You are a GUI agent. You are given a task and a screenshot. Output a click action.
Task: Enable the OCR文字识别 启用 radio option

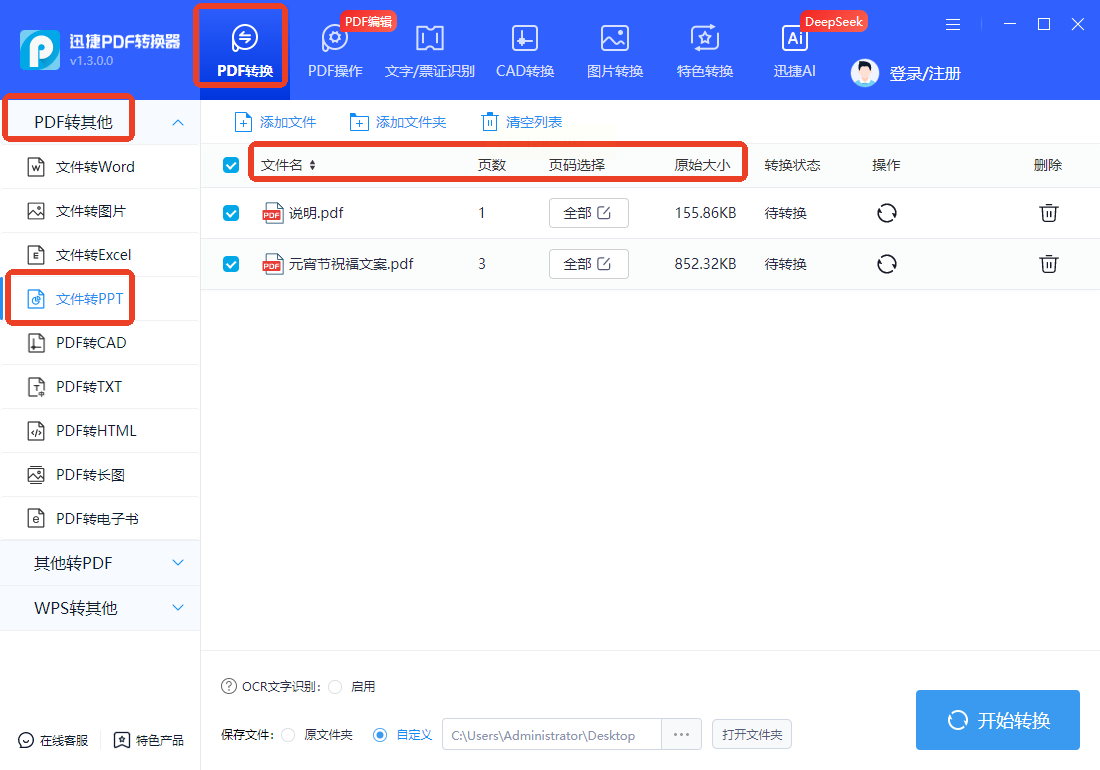(335, 687)
